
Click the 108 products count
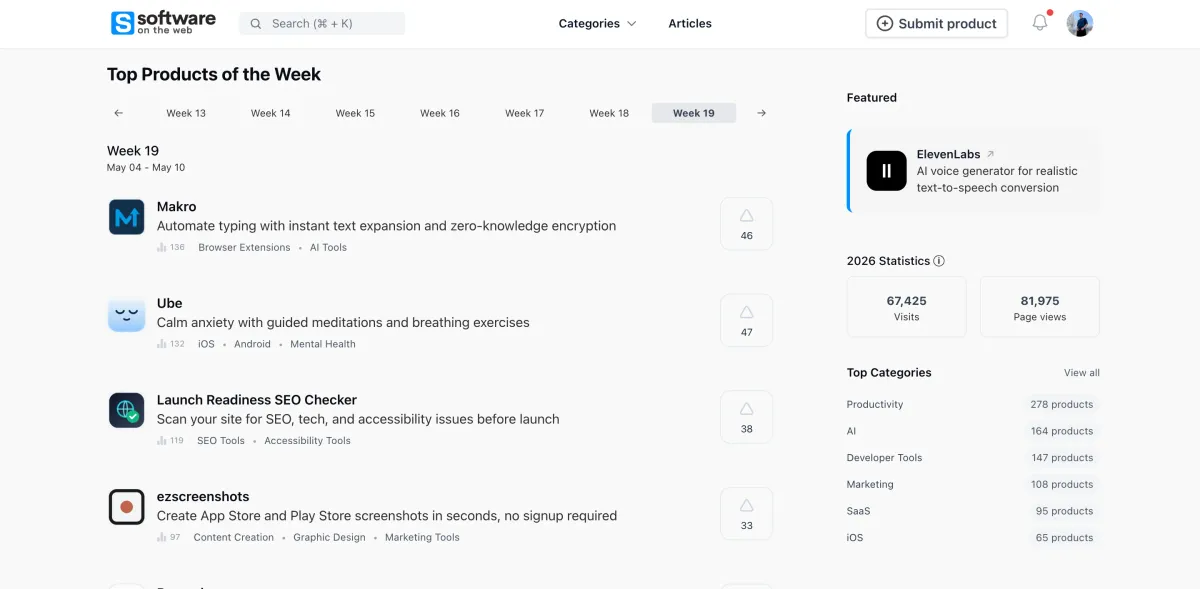pos(1062,484)
